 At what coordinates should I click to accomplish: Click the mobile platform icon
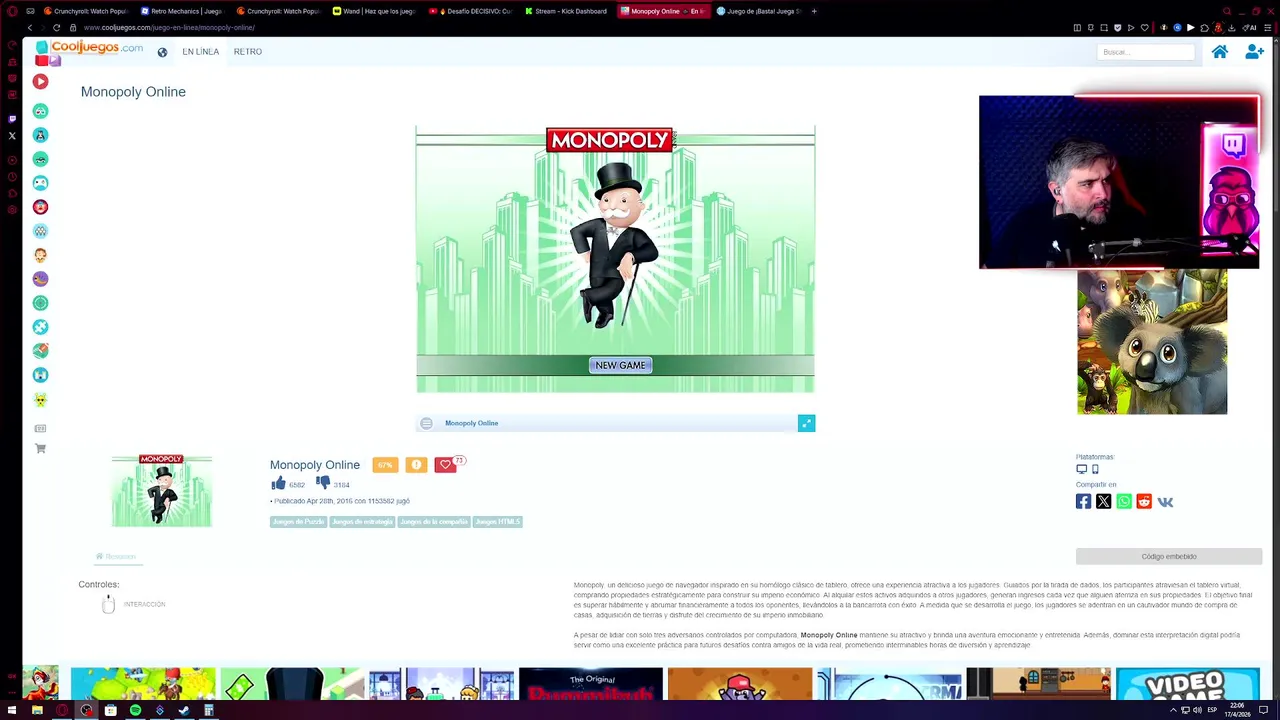[1095, 469]
